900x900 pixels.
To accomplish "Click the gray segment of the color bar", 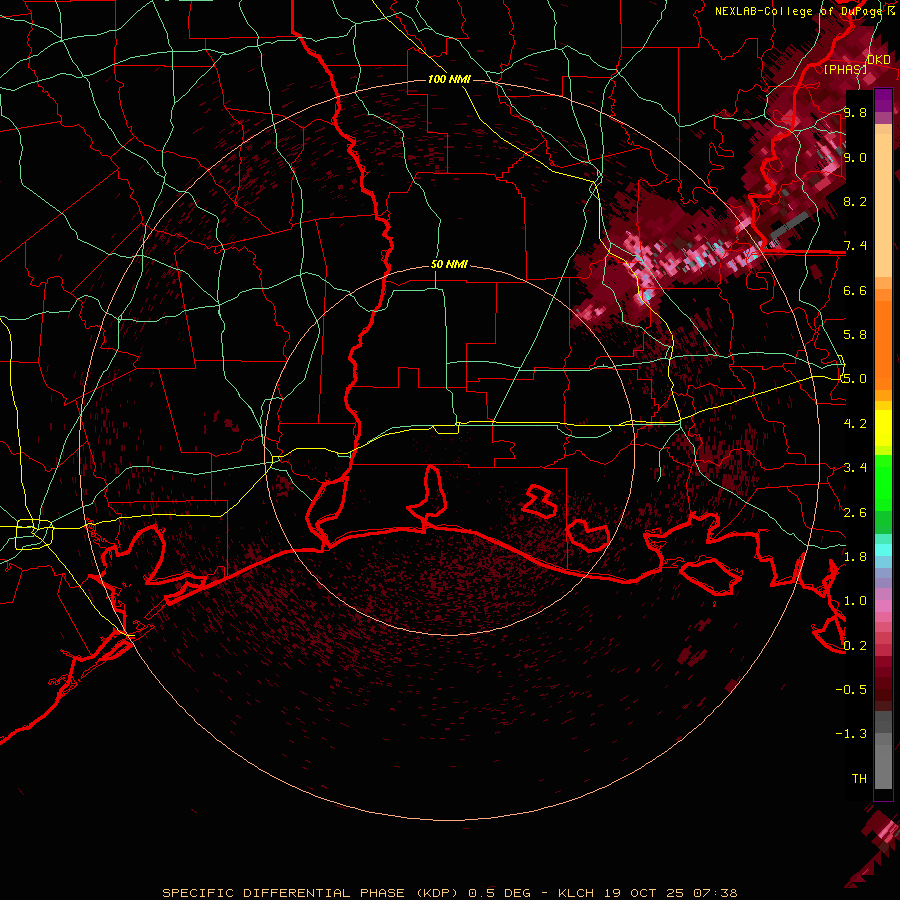I will pos(883,750).
